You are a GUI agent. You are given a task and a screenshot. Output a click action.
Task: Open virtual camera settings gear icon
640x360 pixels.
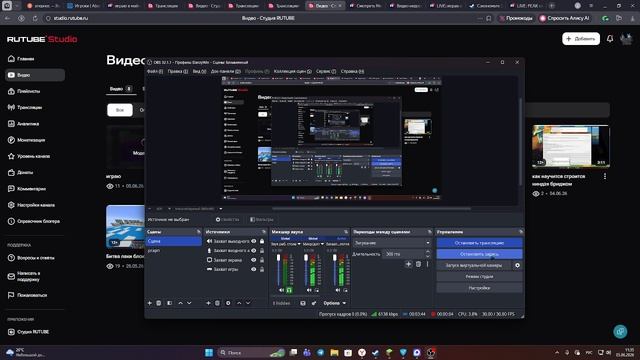click(517, 265)
